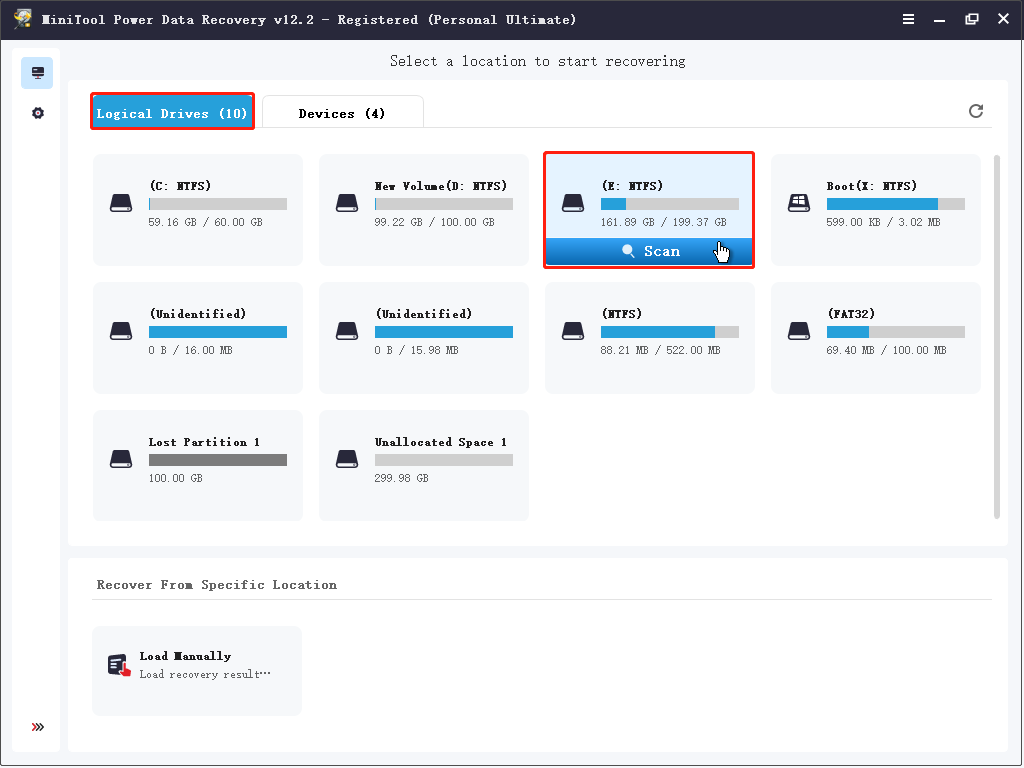Click the 15.98 MB Unidentified drive icon
Screen dimensions: 1024x768
click(347, 331)
